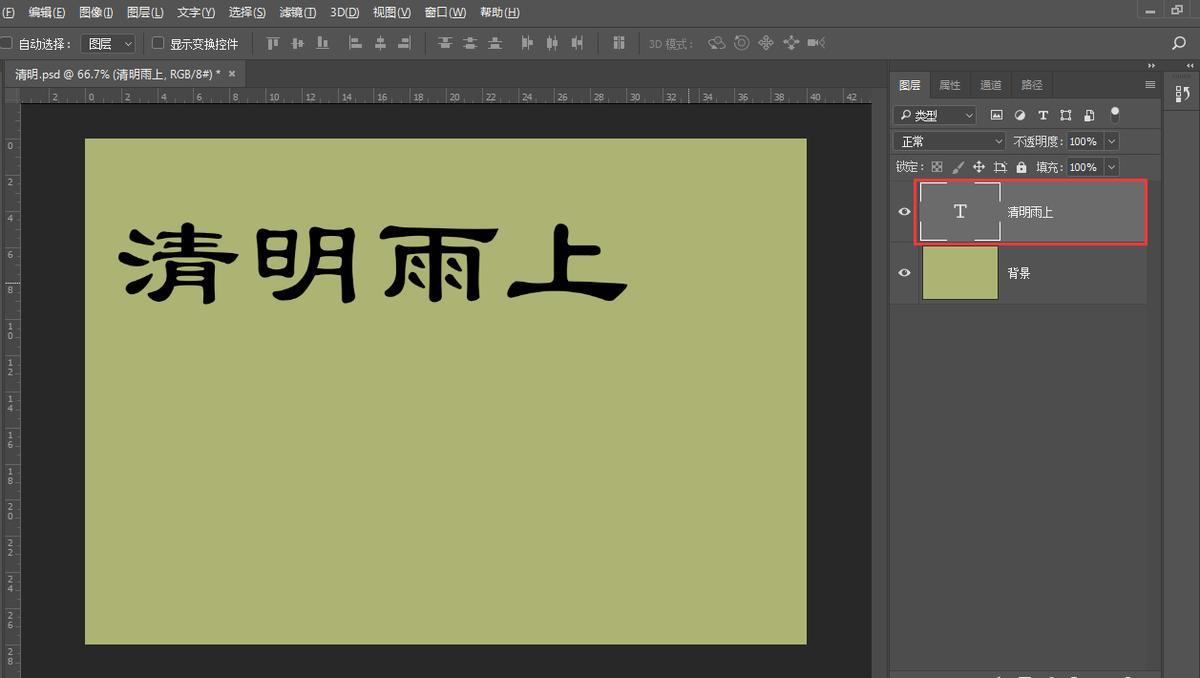
Task: Enable the 显示变换控件 checkbox
Action: coord(157,42)
